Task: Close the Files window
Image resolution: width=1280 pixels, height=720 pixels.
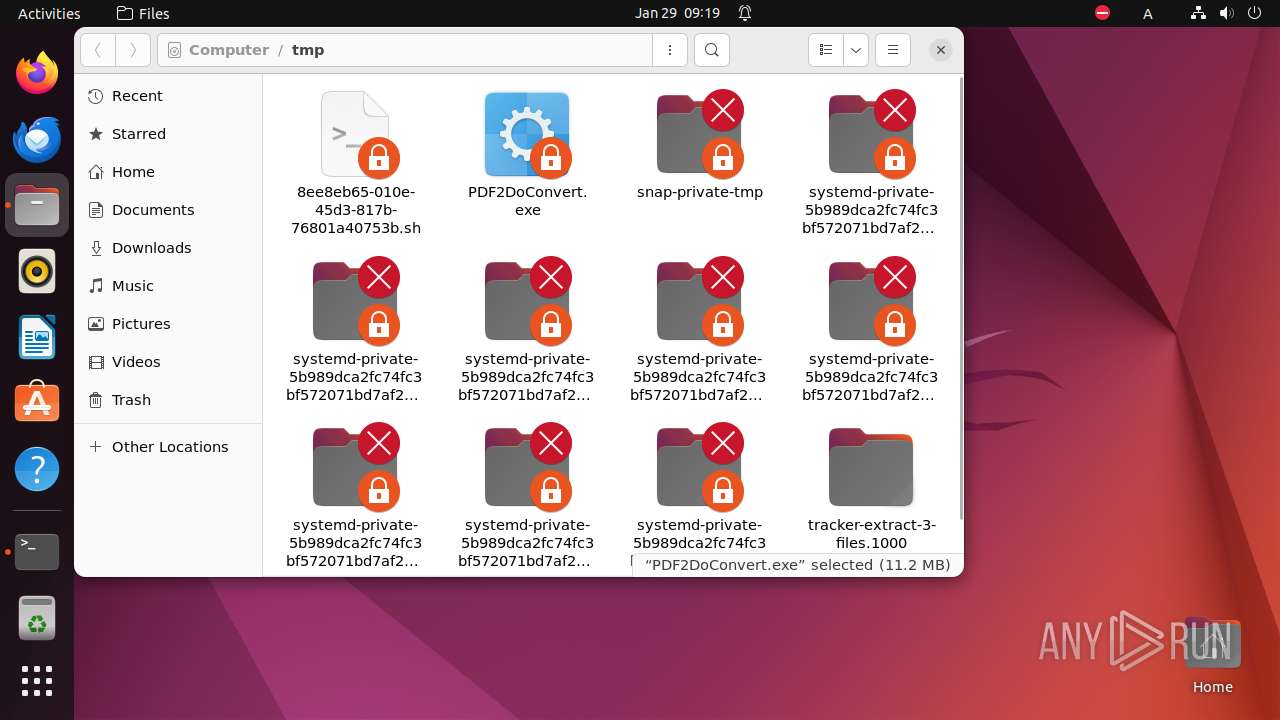Action: click(941, 50)
